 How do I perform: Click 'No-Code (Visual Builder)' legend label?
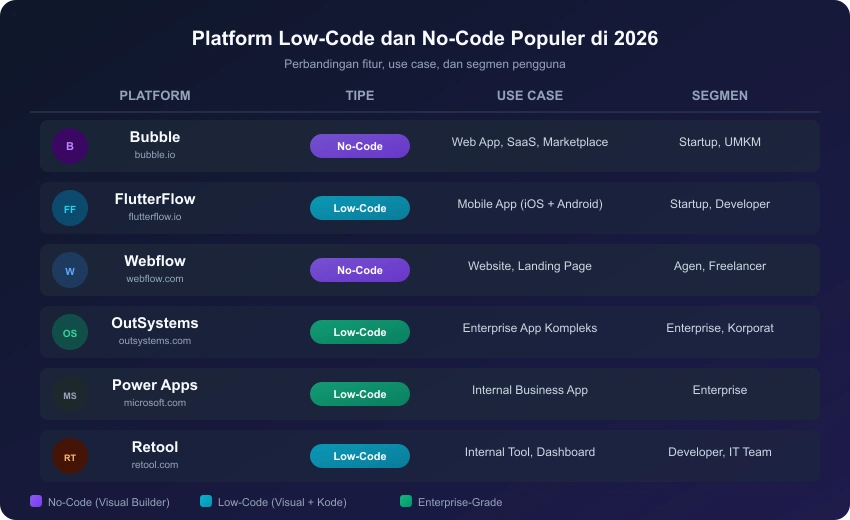[x=109, y=502]
